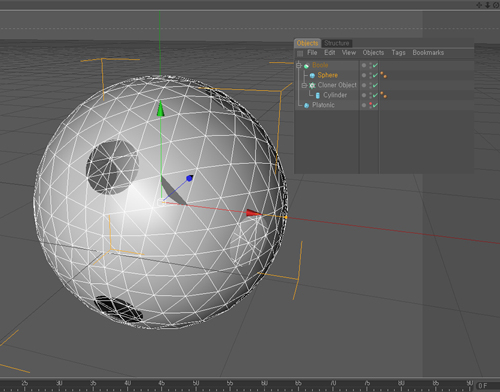Collapse the Cloner Object hierarchy
The image size is (500, 392).
coord(304,86)
